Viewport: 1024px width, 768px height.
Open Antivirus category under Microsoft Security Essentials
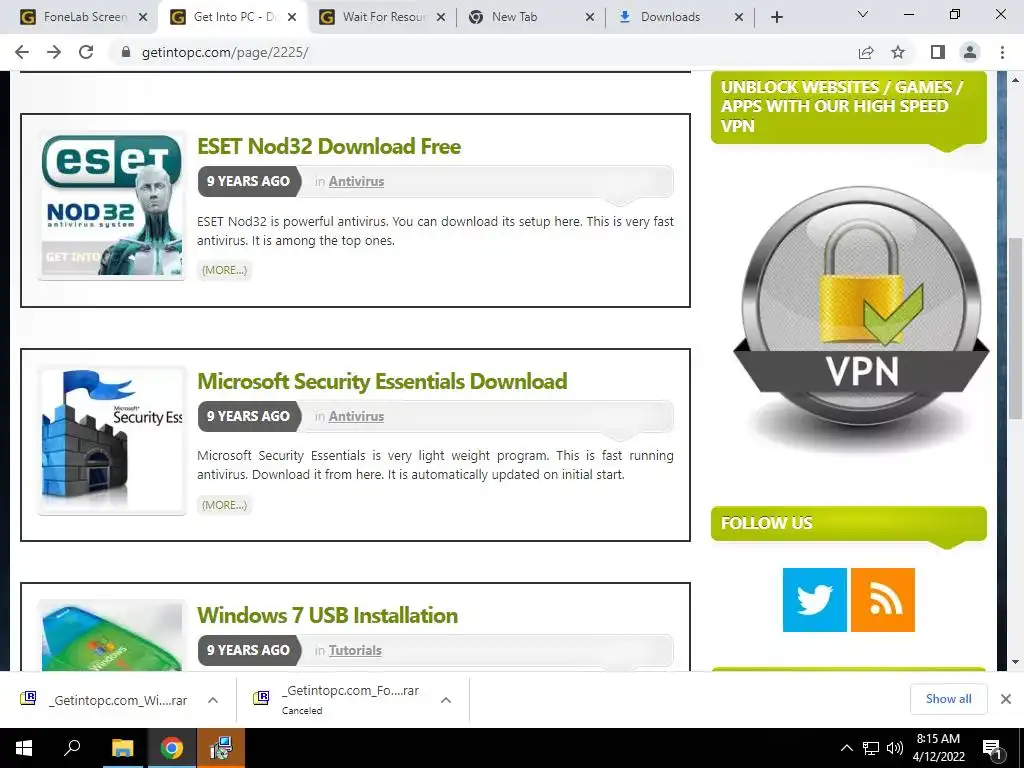click(356, 416)
